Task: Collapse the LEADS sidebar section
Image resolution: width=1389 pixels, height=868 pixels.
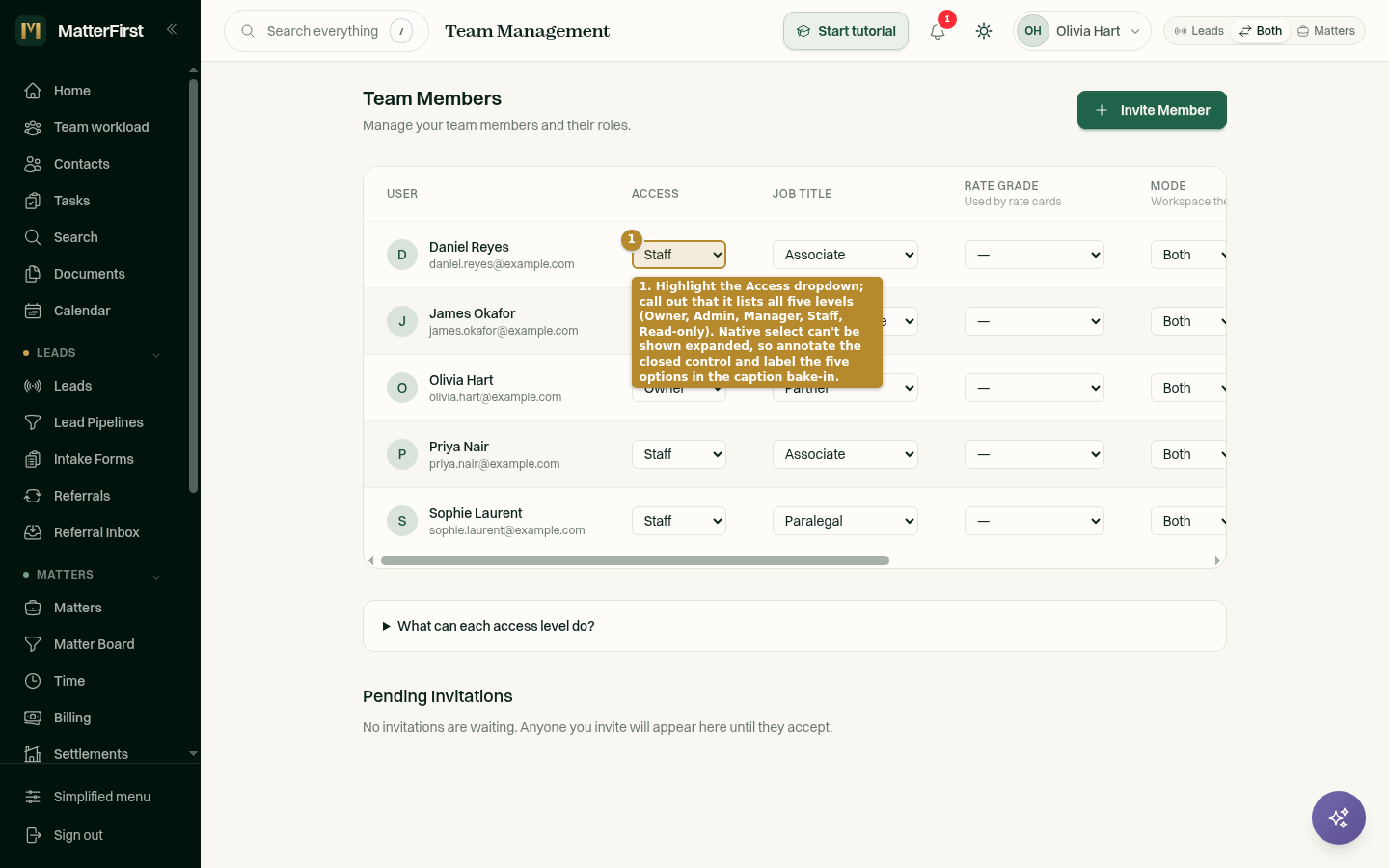Action: [x=156, y=354]
